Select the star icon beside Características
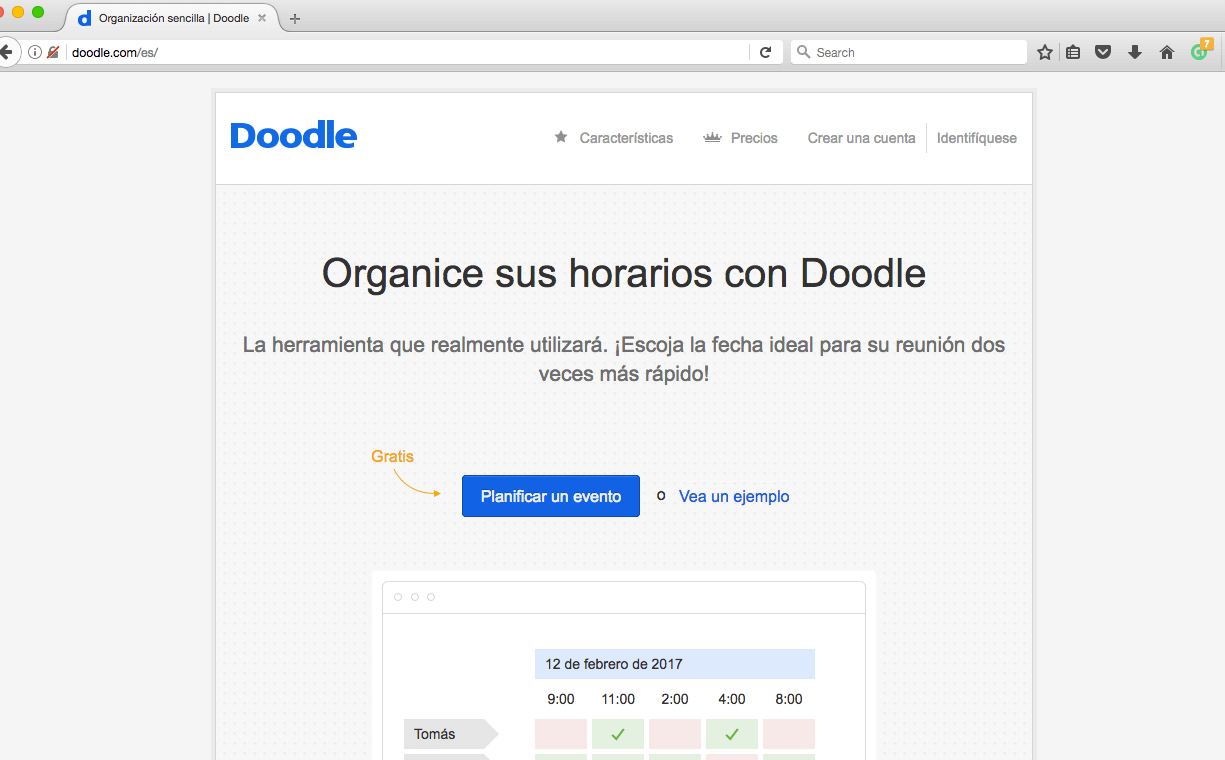Screen dimensions: 1225x760 tap(560, 137)
